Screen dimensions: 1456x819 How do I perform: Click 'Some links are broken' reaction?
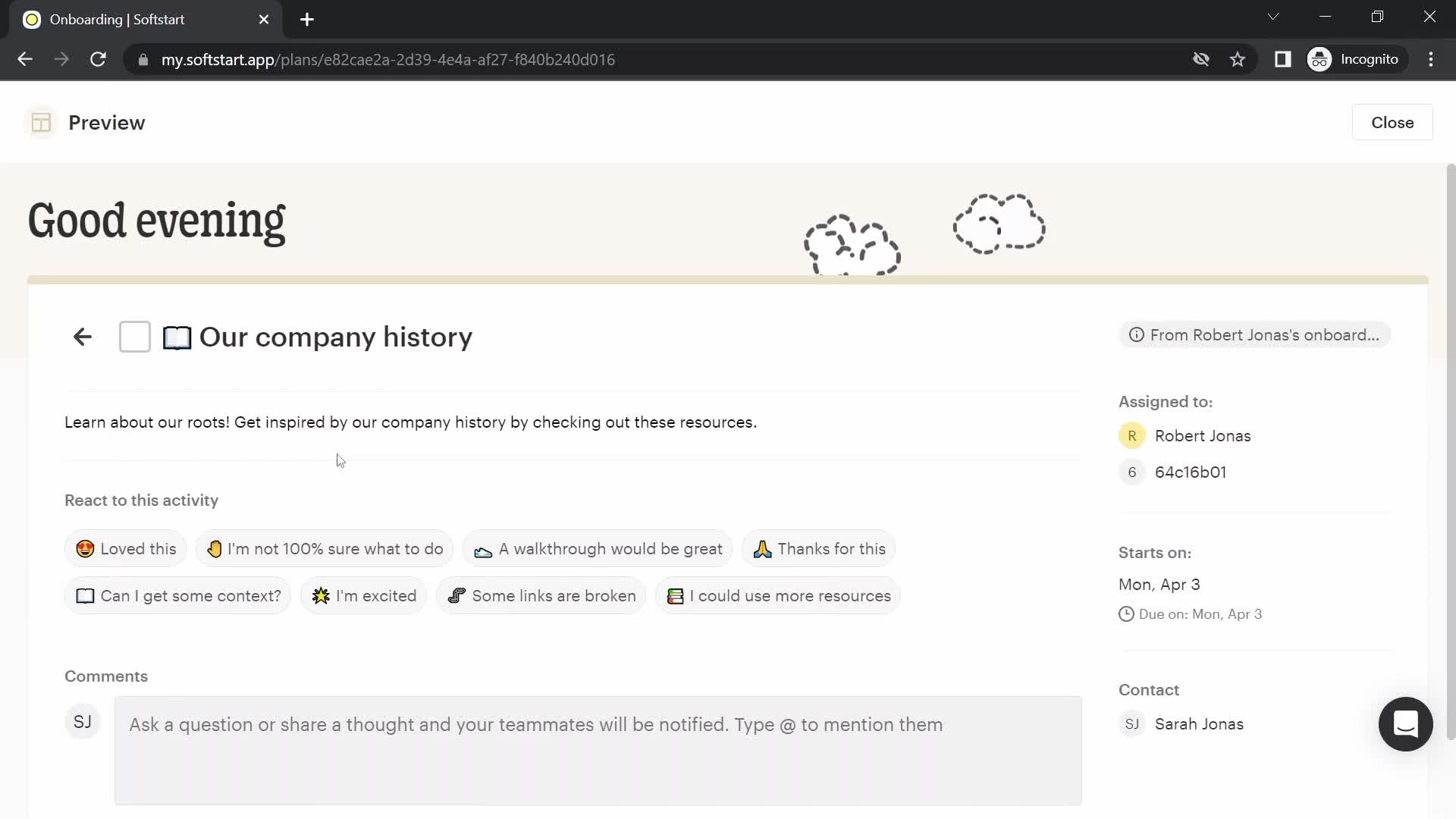pyautogui.click(x=541, y=596)
